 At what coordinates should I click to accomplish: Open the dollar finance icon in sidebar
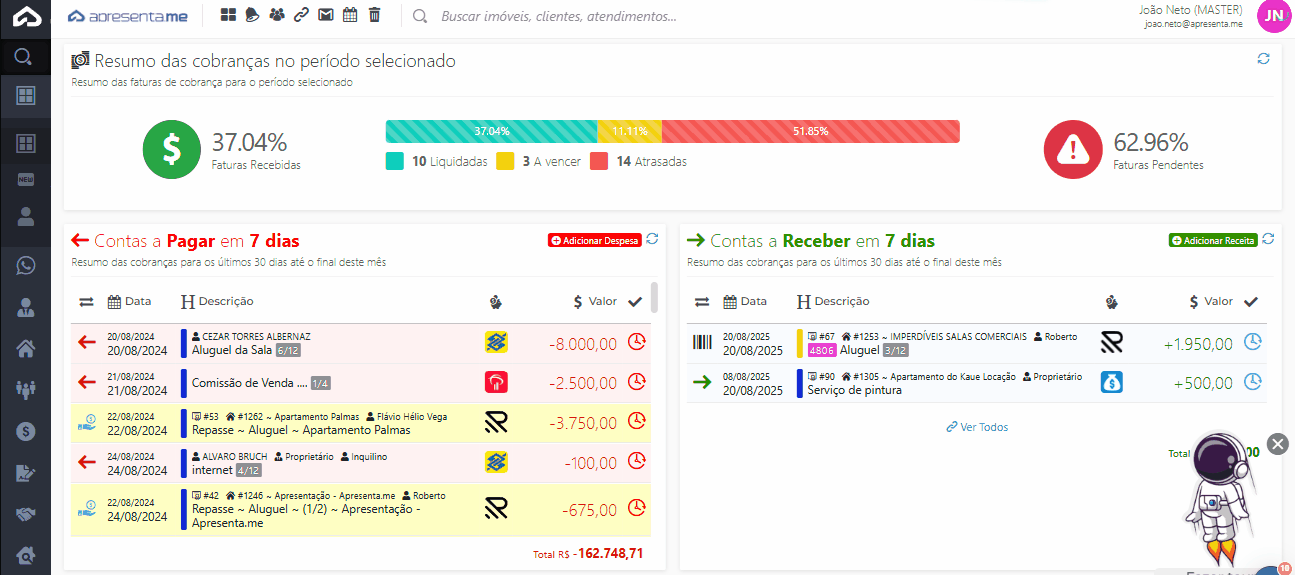click(25, 431)
